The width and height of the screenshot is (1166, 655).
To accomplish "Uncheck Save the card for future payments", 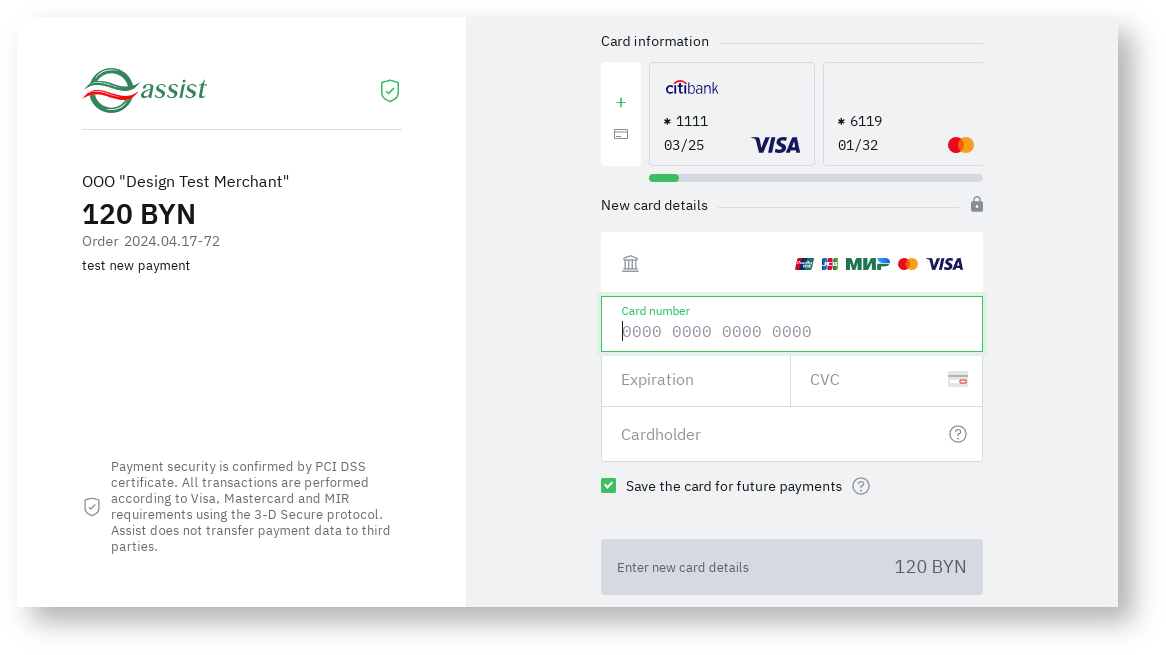I will click(x=609, y=486).
